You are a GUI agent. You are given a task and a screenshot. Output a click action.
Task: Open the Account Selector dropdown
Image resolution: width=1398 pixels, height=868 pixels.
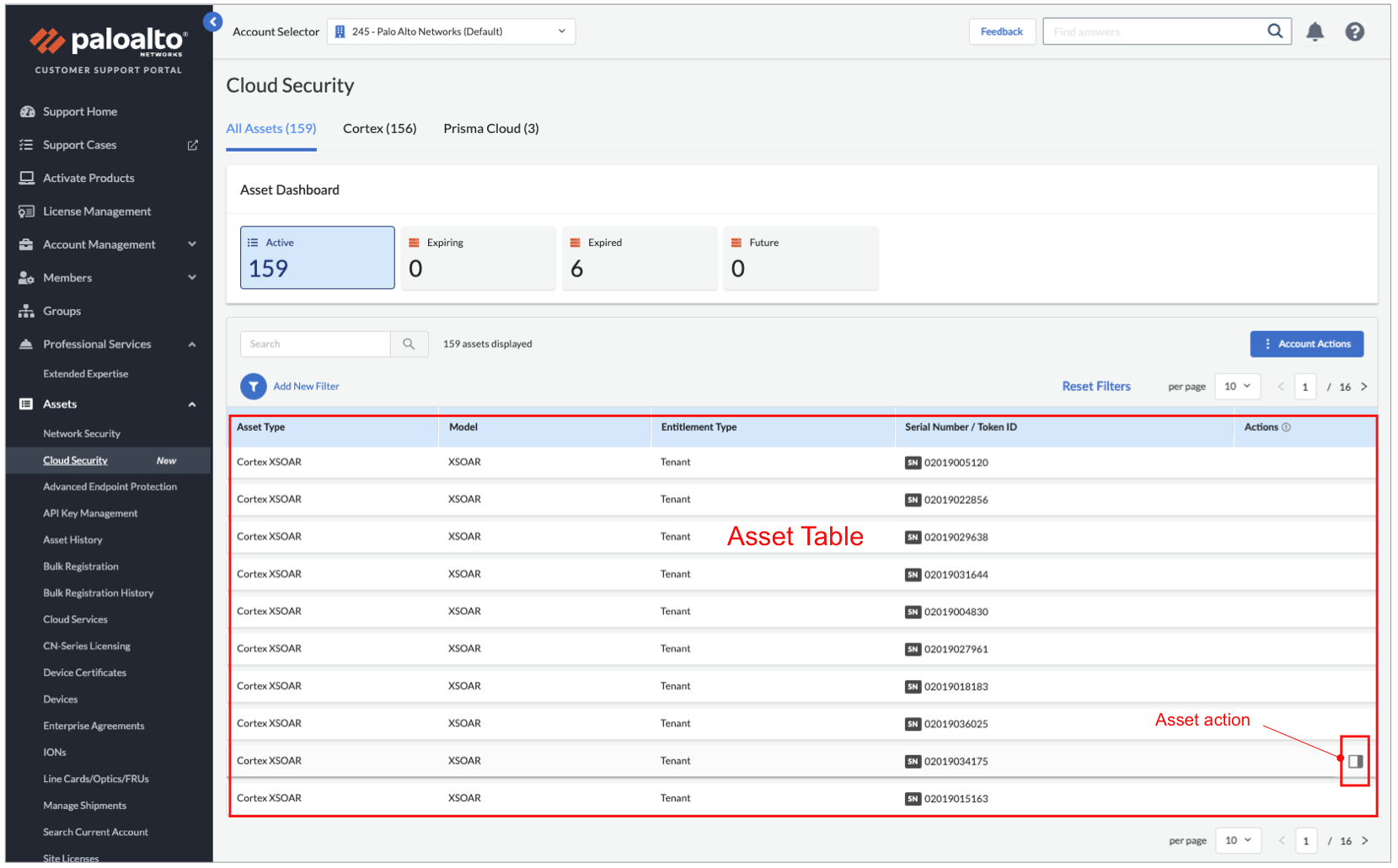coord(451,32)
